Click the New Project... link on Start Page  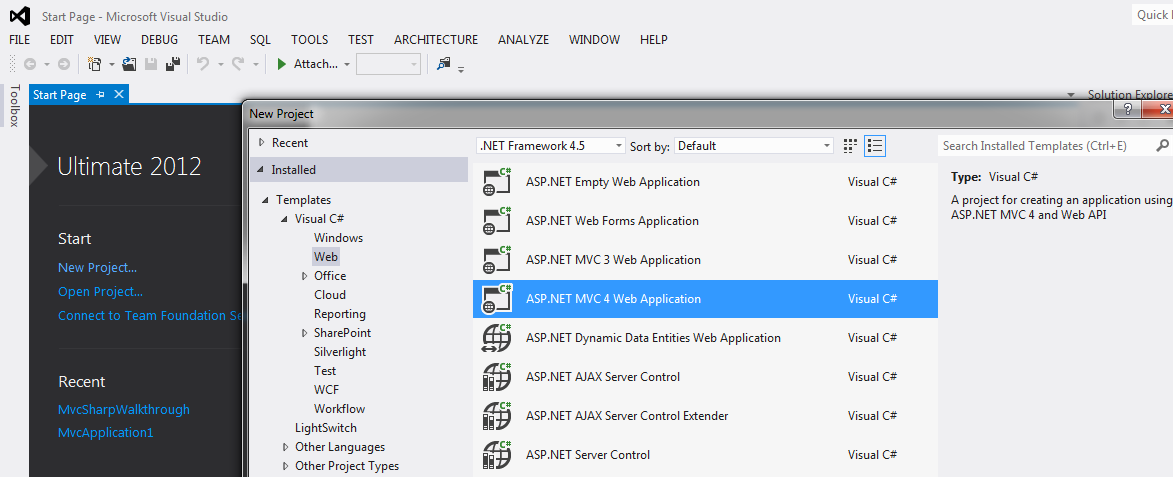click(x=97, y=268)
